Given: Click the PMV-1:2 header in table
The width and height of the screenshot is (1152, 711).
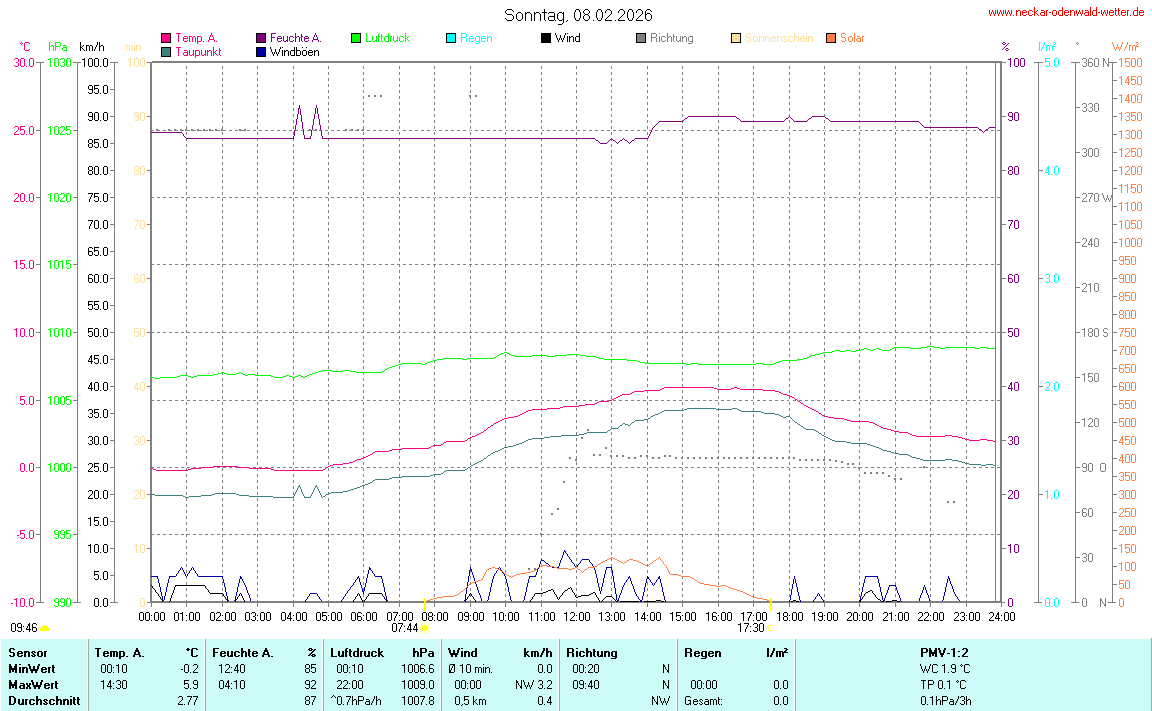Looking at the screenshot, I should tap(945, 653).
